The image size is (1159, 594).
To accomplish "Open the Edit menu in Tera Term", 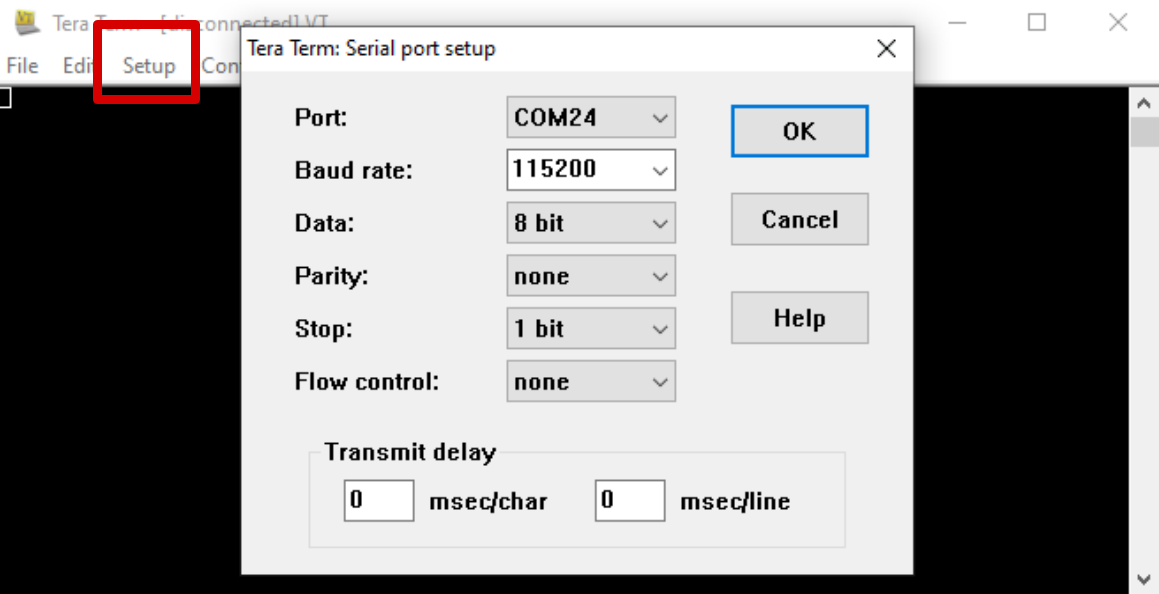I will pos(78,66).
